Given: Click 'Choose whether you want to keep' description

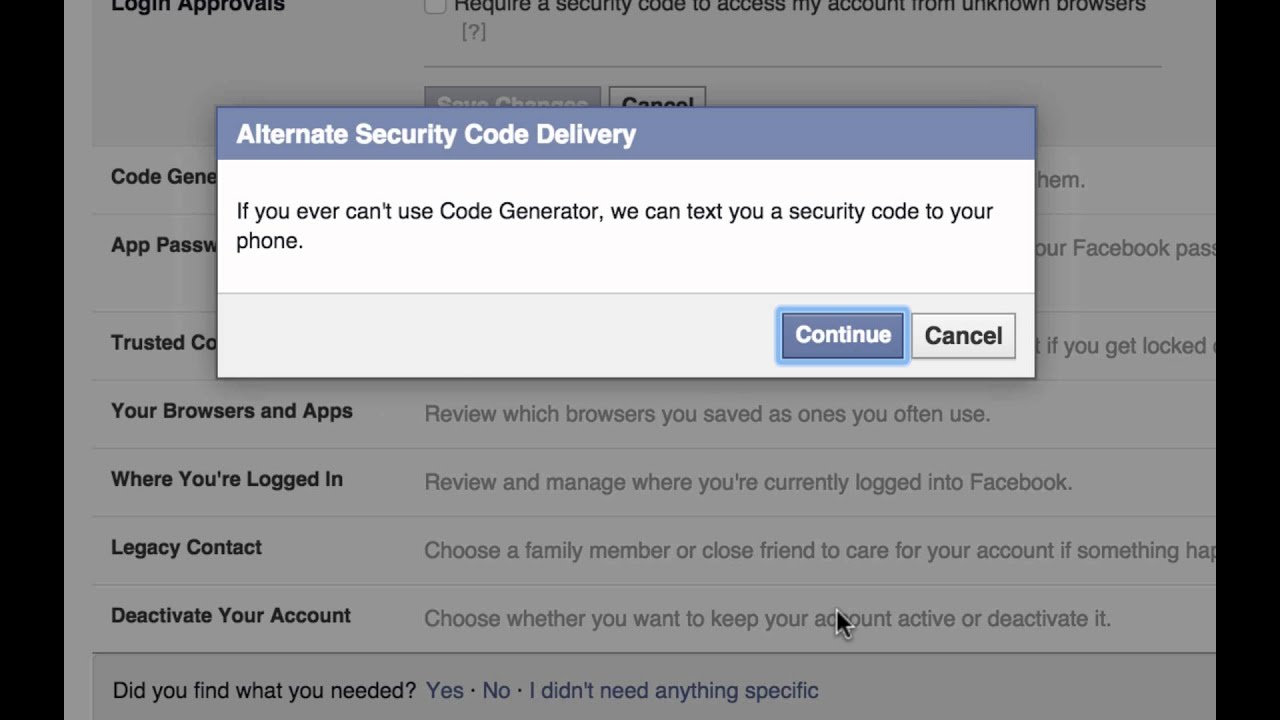Looking at the screenshot, I should point(767,618).
